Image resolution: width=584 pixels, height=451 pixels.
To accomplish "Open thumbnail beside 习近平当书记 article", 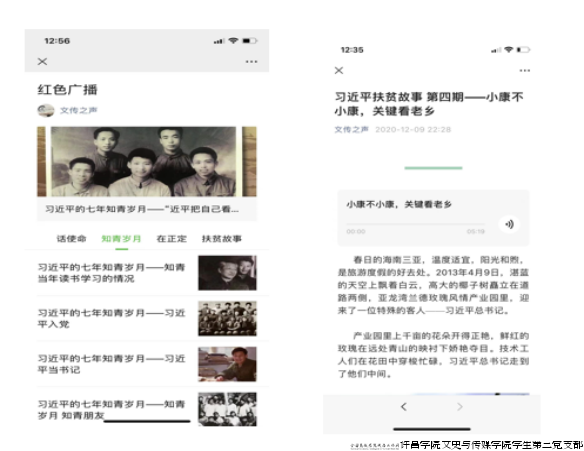I will 227,364.
